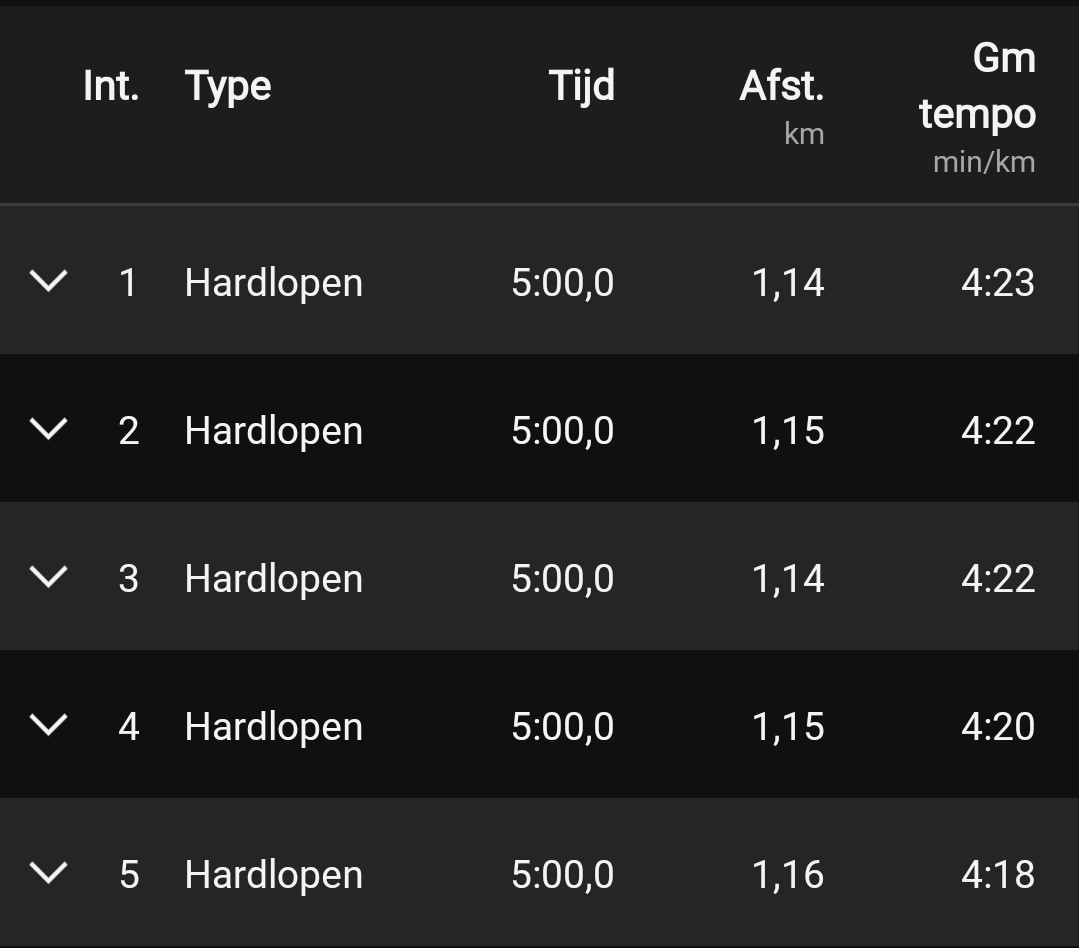Expand interval 1 row chevron

point(48,281)
